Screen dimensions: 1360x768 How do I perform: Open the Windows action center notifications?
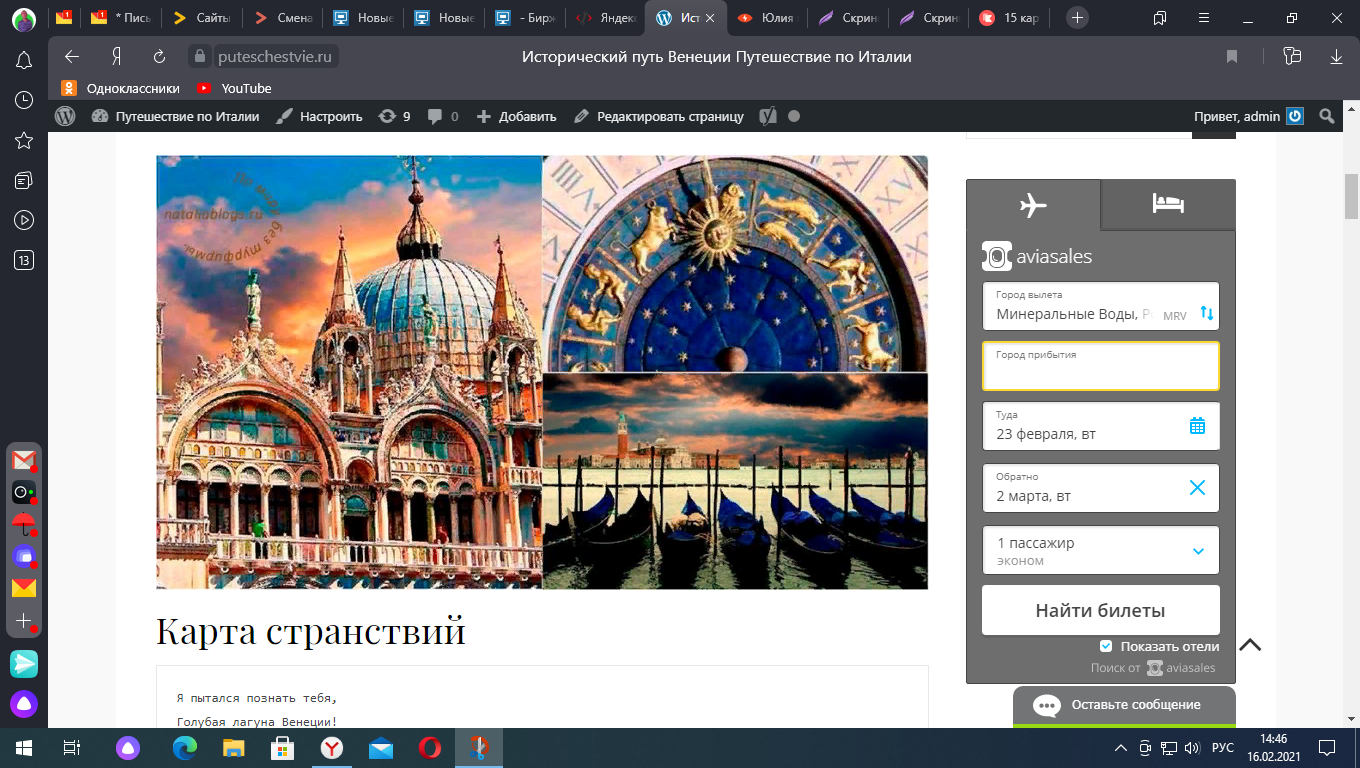pos(1327,748)
